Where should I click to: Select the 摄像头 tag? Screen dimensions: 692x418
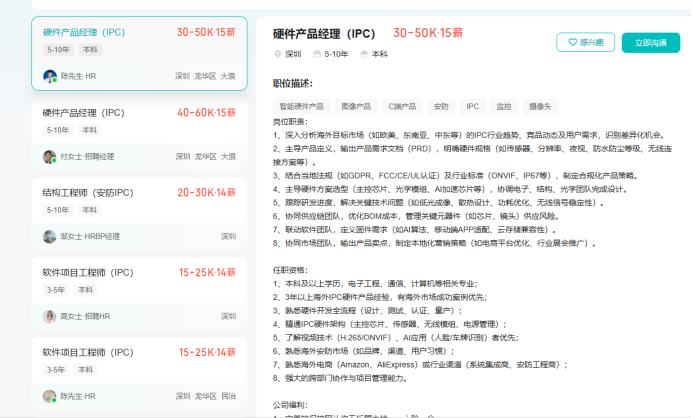[540, 105]
